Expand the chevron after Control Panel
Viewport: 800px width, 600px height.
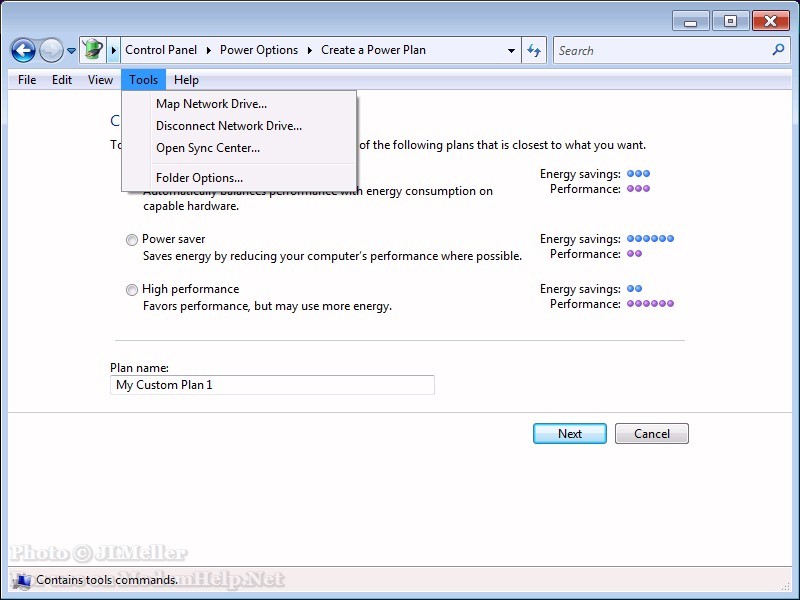(209, 50)
